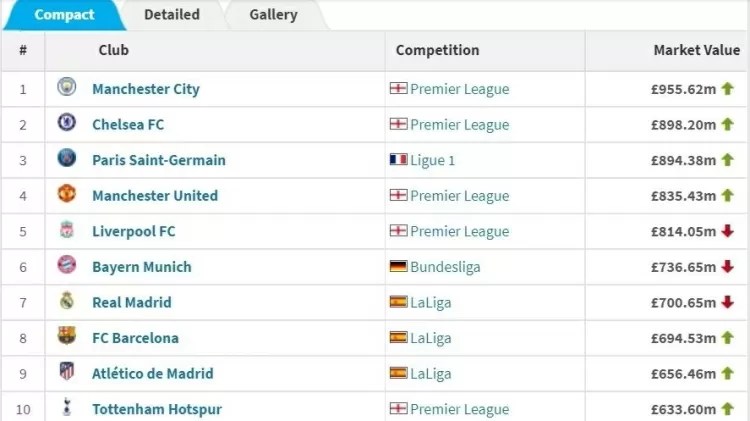Click the Liverpool FC crest icon
This screenshot has width=750, height=421.
click(67, 231)
